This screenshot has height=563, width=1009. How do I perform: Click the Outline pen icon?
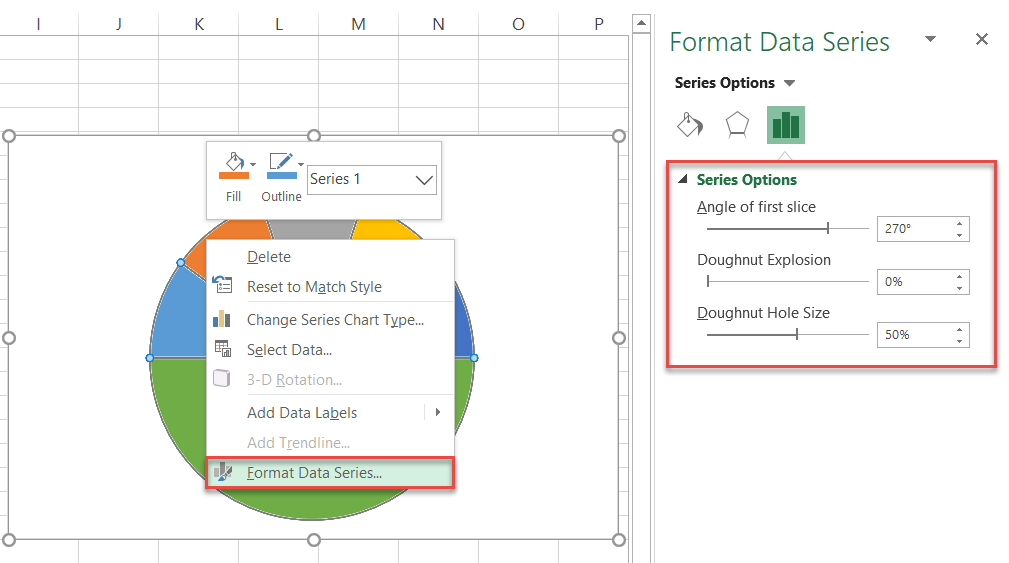(280, 163)
